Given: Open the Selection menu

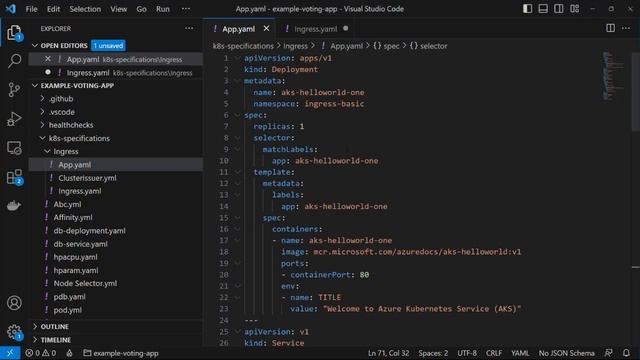Looking at the screenshot, I should (85, 9).
